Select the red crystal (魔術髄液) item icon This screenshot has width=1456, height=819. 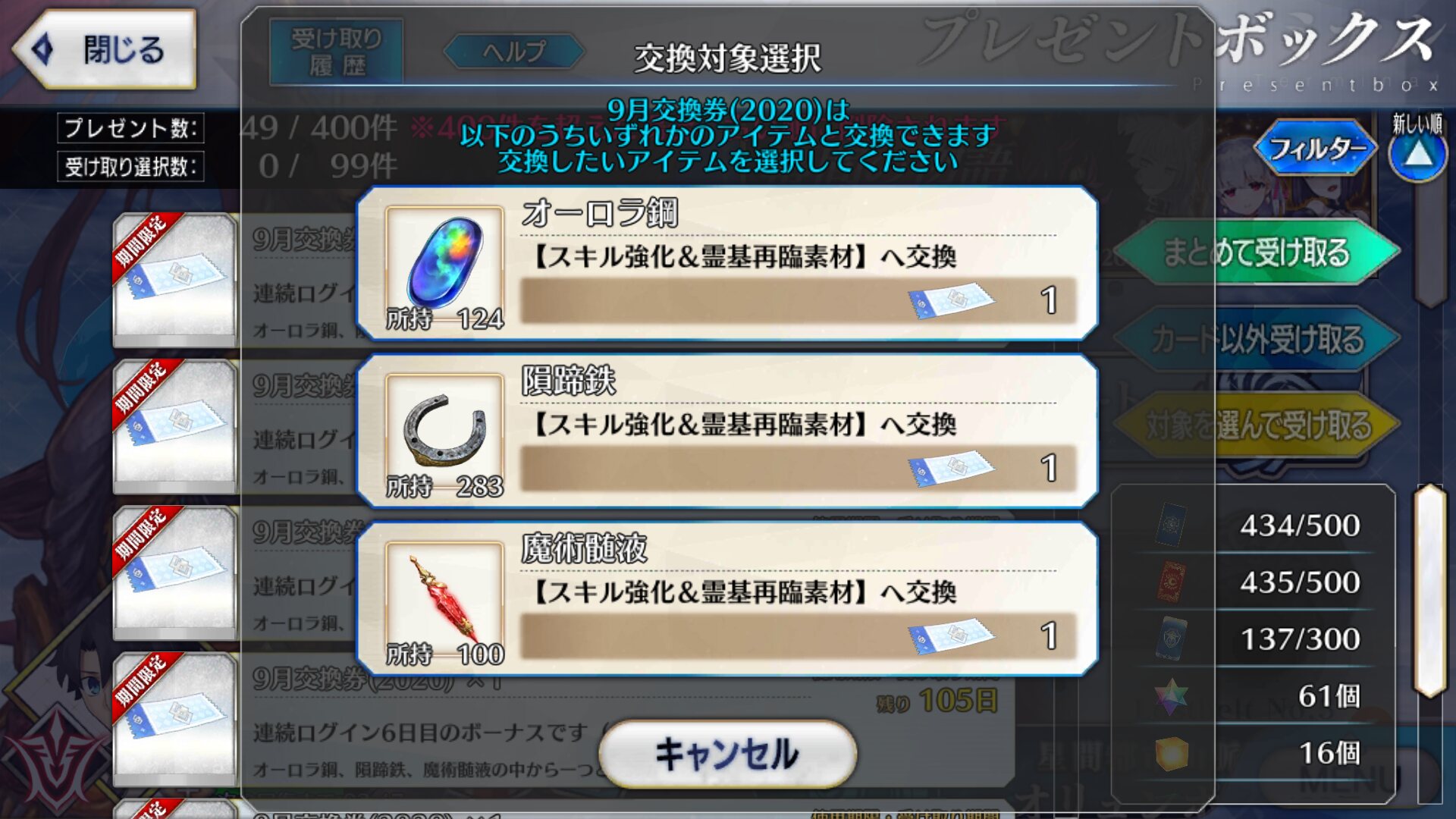[x=444, y=604]
